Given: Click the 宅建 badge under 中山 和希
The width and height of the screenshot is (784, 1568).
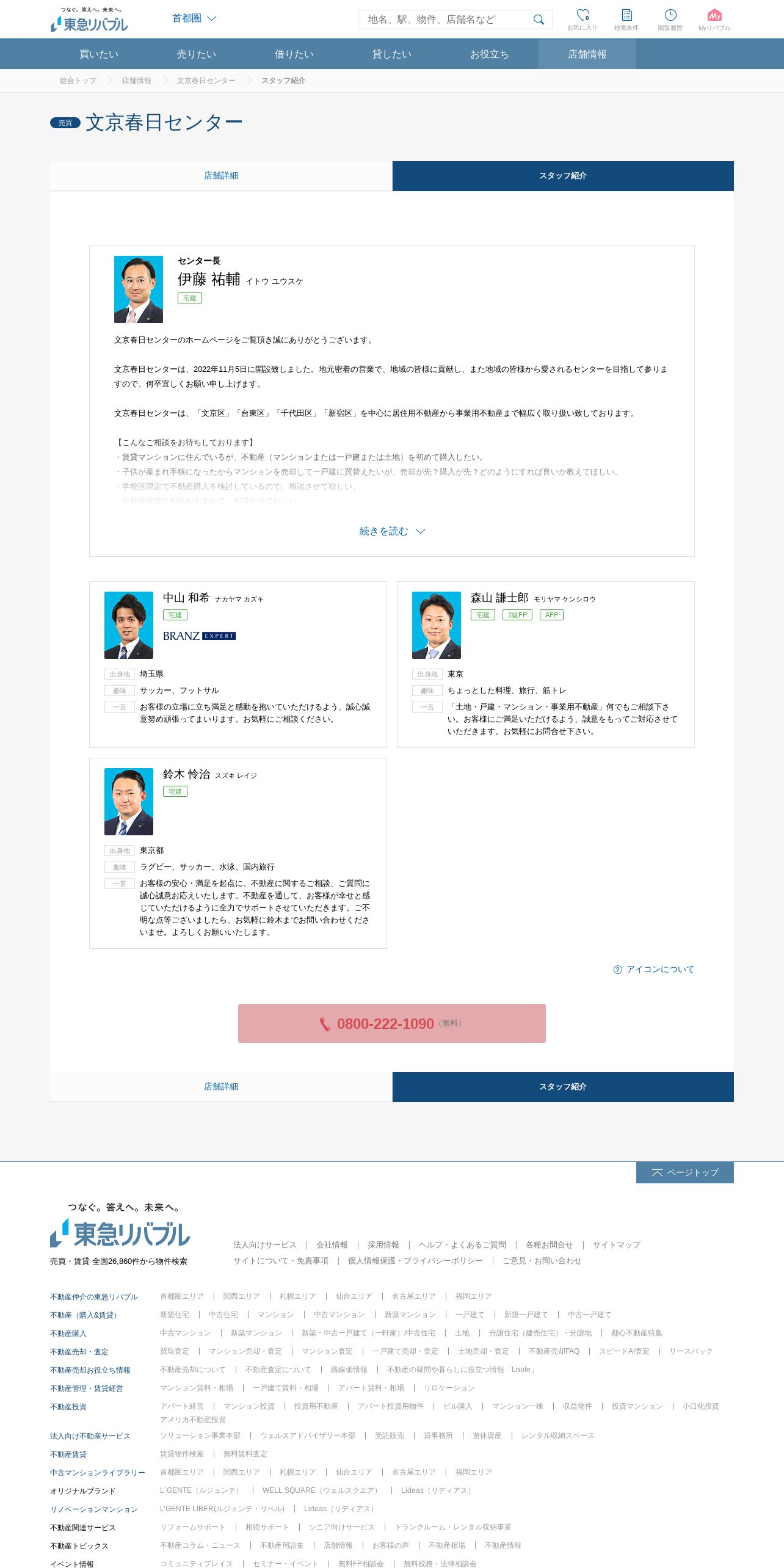Looking at the screenshot, I should click(x=175, y=615).
